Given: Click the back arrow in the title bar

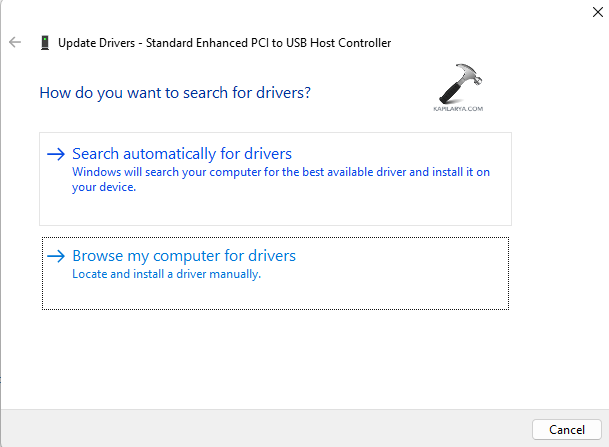Looking at the screenshot, I should tap(15, 42).
